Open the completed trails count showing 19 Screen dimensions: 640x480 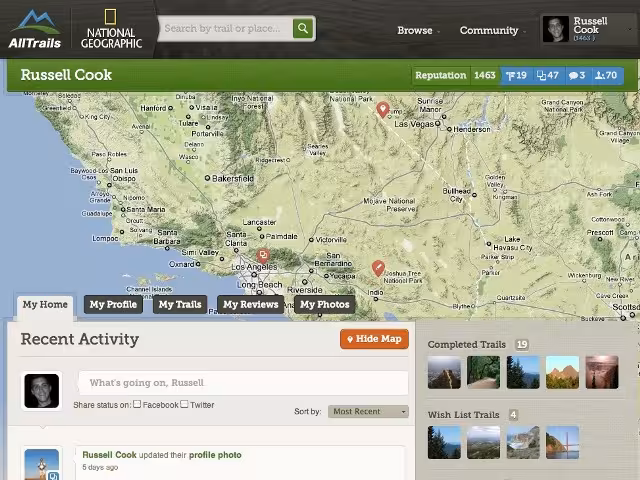tap(522, 344)
